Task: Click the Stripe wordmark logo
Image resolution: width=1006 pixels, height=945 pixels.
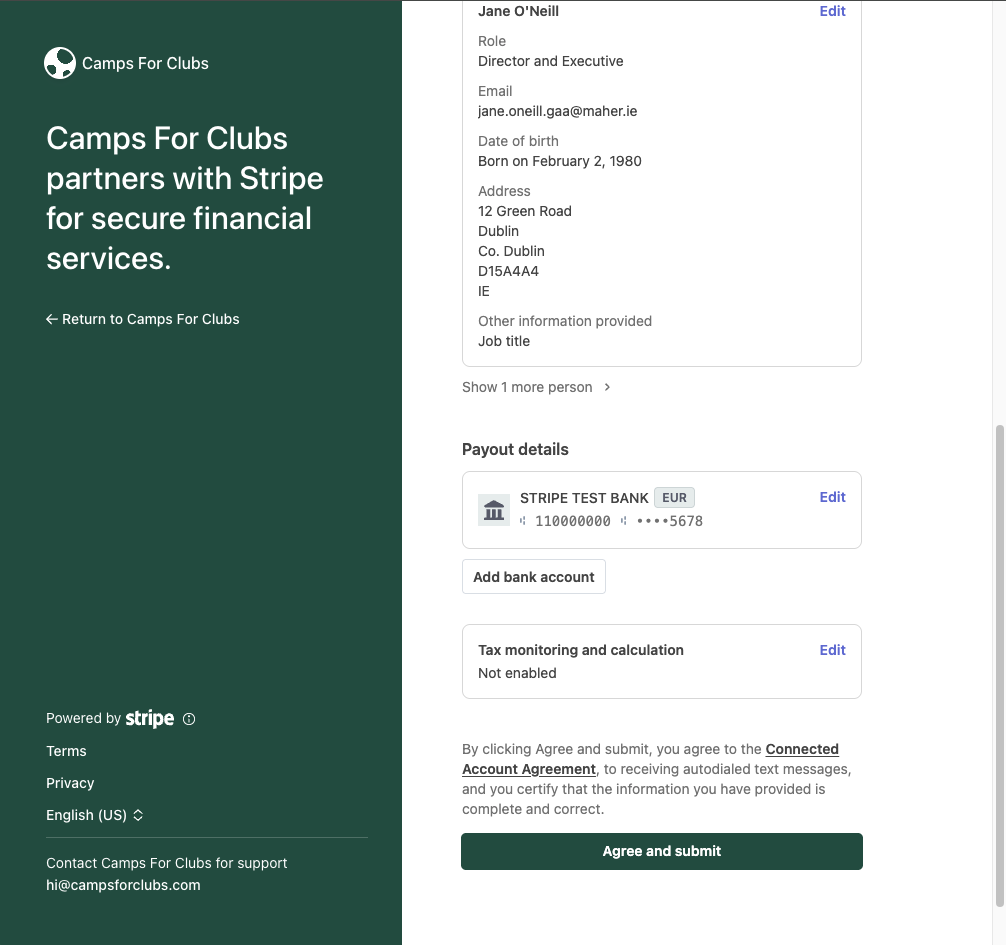Action: [x=149, y=718]
